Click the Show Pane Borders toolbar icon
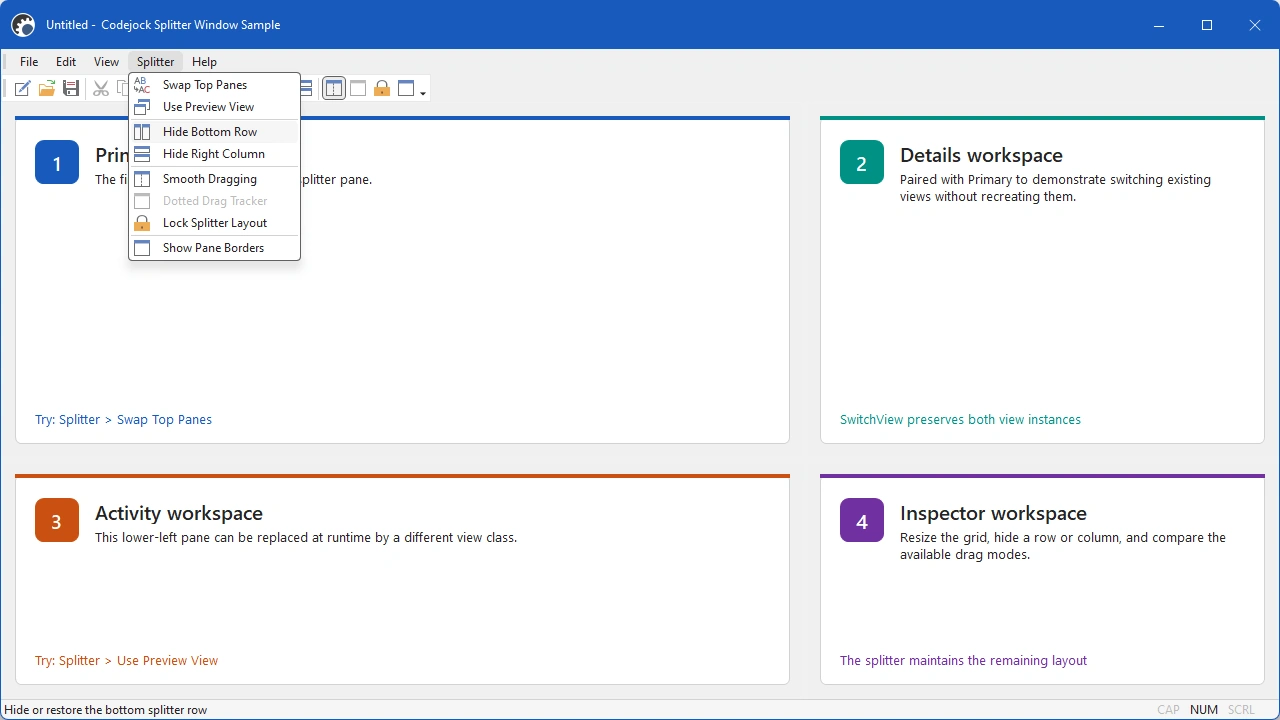Image resolution: width=1280 pixels, height=720 pixels. (406, 89)
